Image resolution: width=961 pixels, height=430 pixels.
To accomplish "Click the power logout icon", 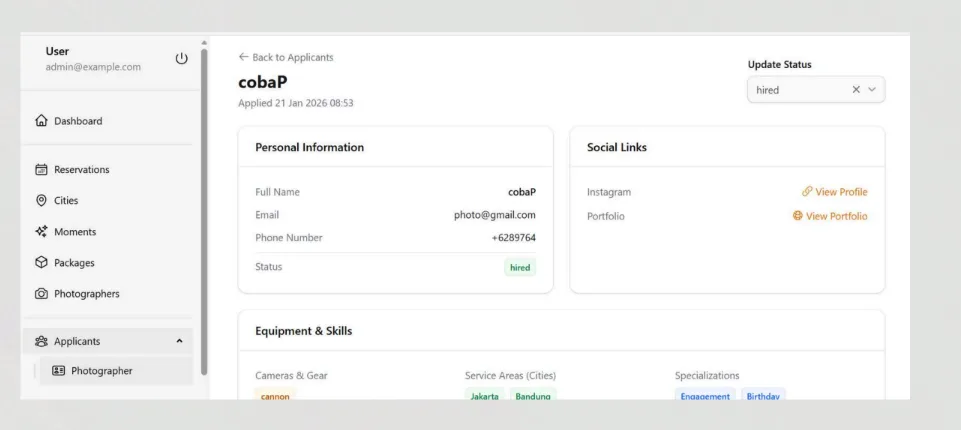I will pyautogui.click(x=181, y=58).
